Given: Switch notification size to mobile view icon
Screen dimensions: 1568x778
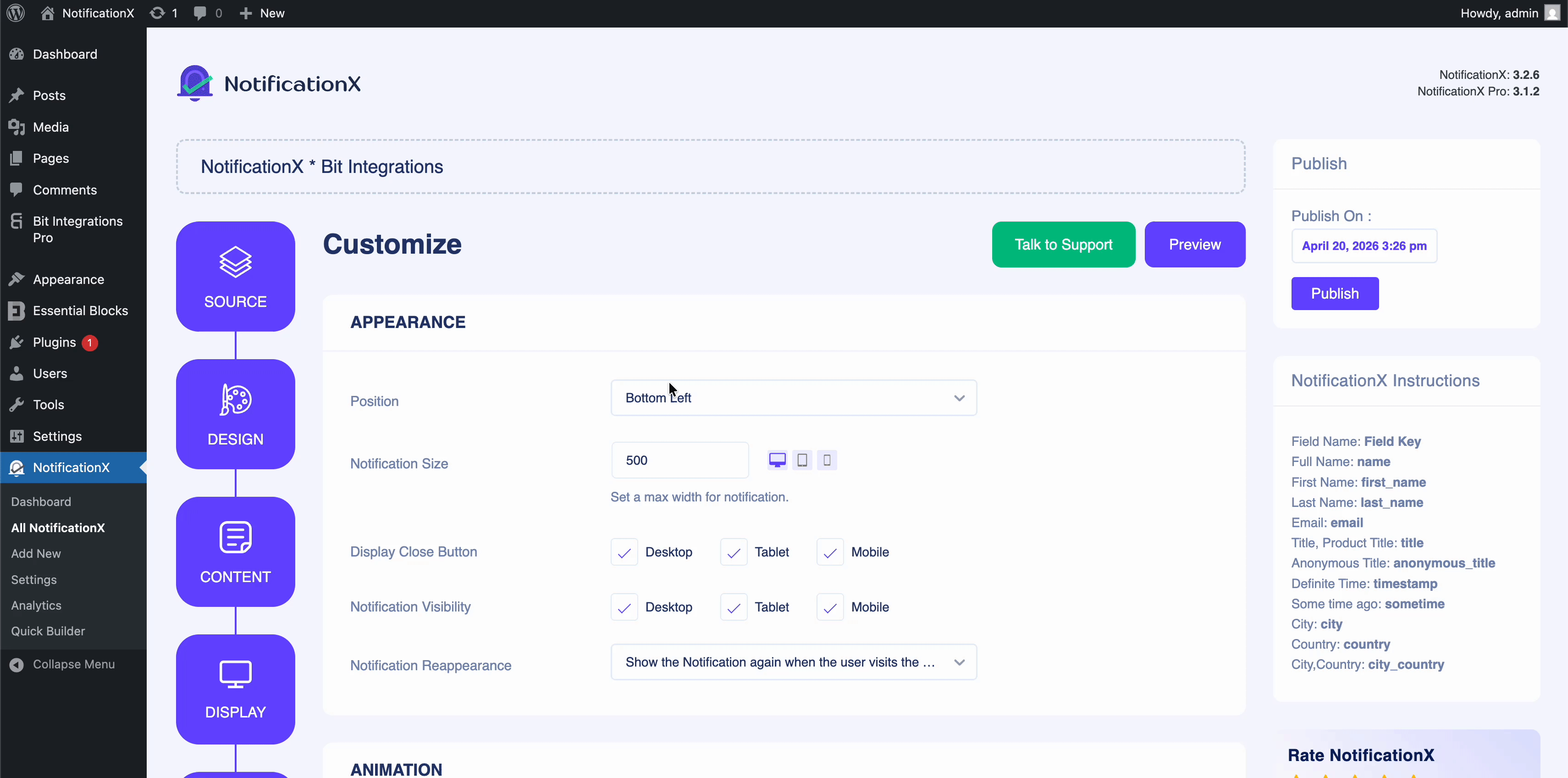Looking at the screenshot, I should click(x=826, y=460).
